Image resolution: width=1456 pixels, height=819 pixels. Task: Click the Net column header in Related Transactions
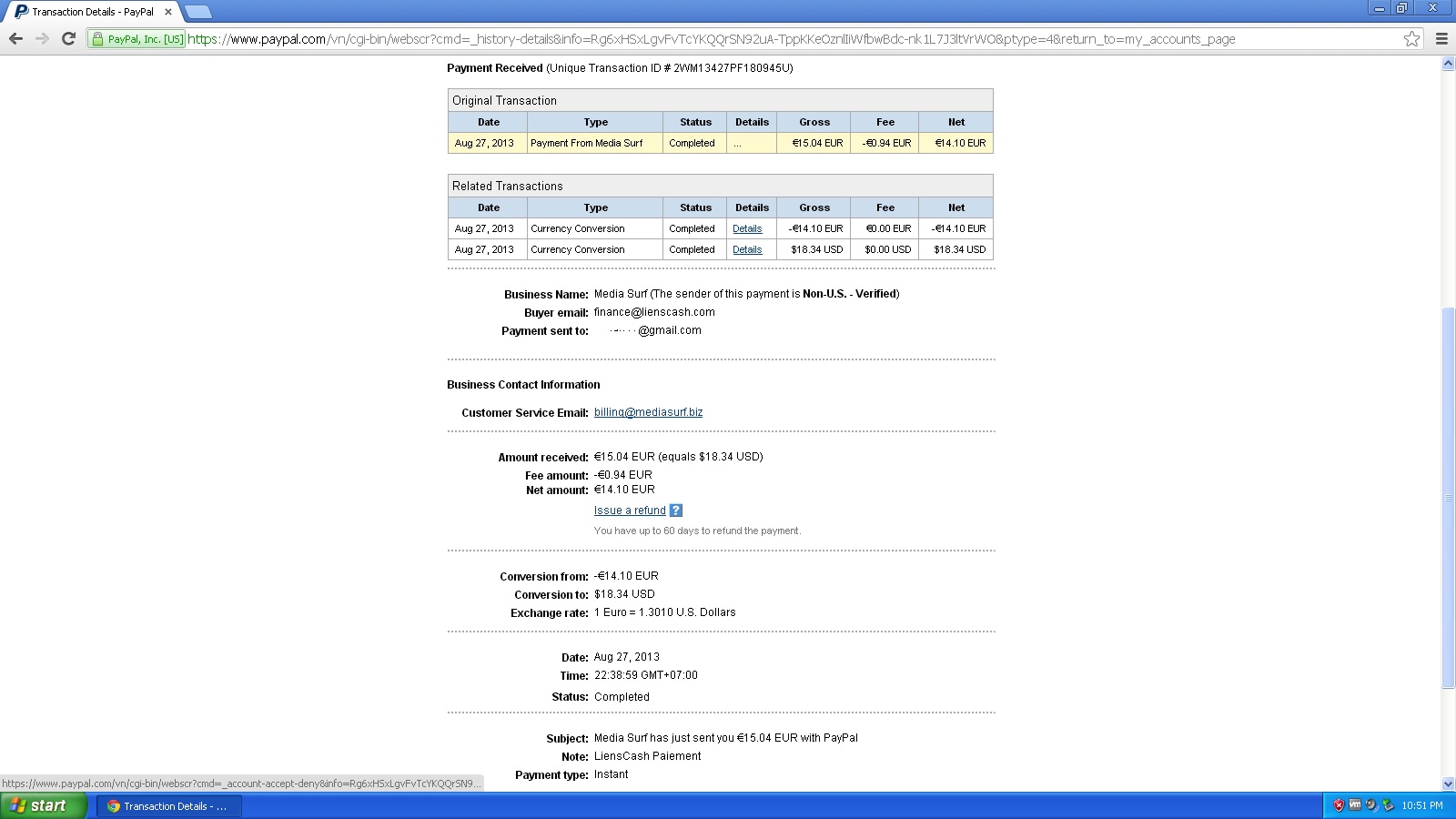tap(956, 207)
